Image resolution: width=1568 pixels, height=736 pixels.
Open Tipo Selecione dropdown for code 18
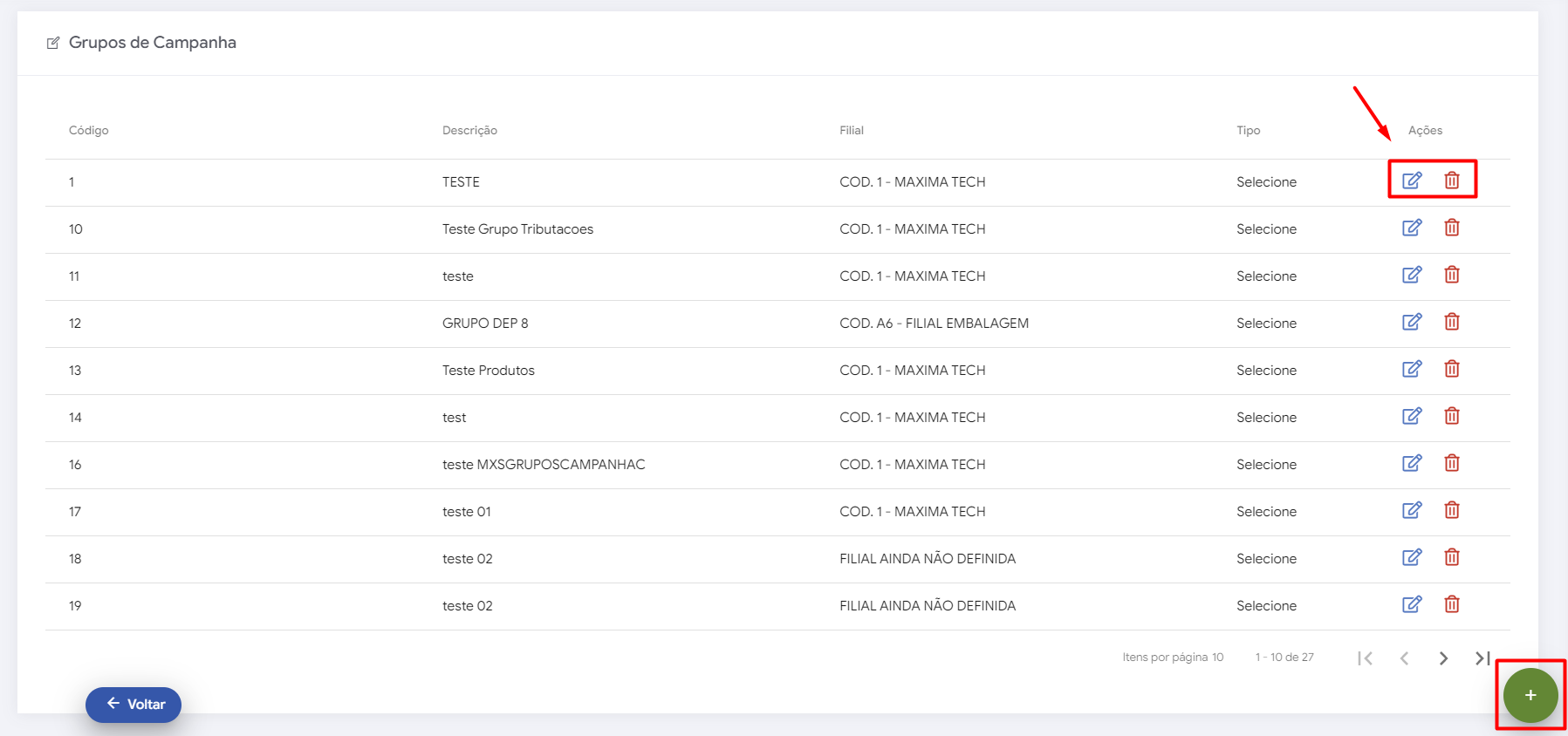(x=1266, y=559)
